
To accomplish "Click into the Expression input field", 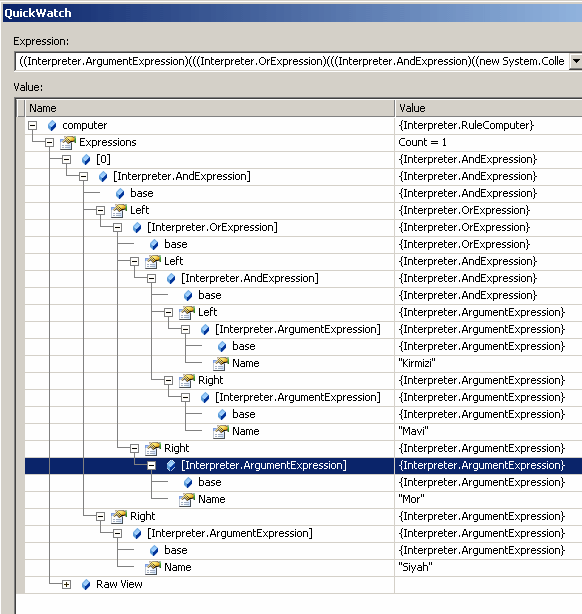I will (x=292, y=61).
